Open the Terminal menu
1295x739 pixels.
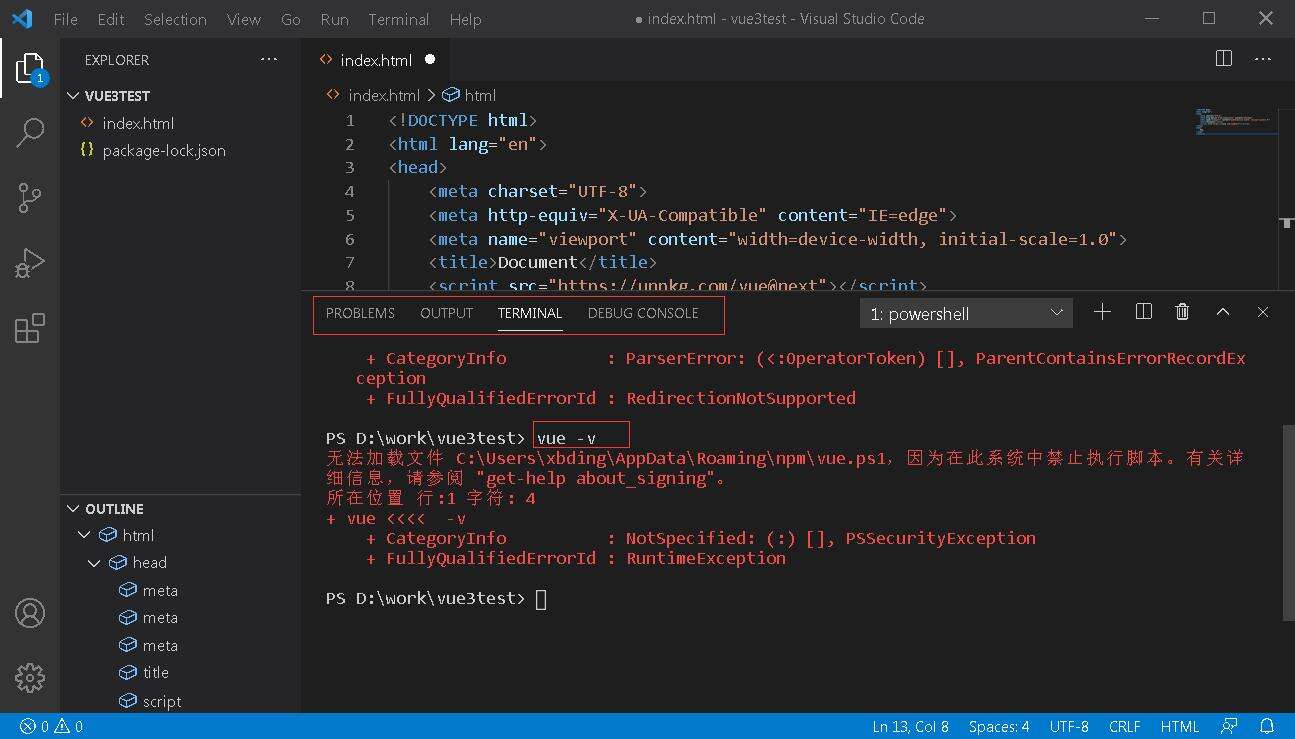click(398, 19)
